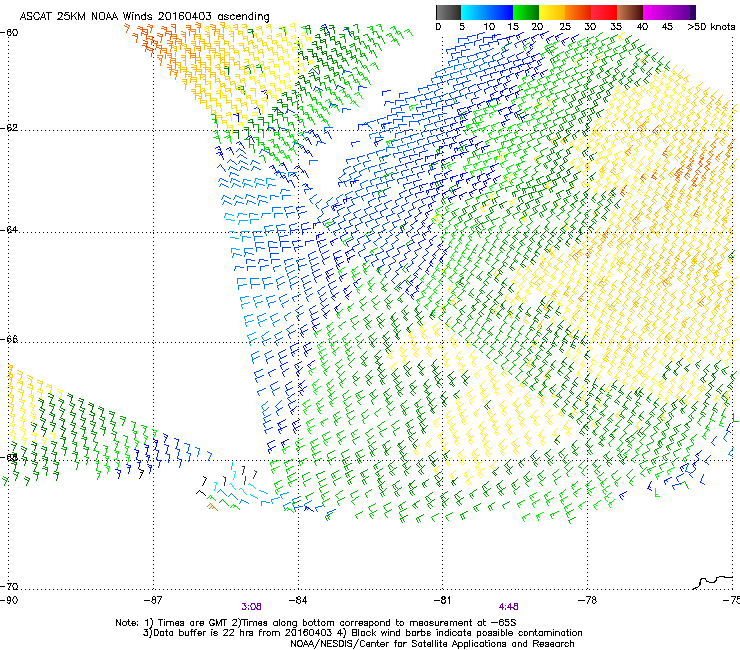Click the yellow 20-25 knots legend segment
Image resolution: width=740 pixels, height=650 pixels.
click(552, 12)
